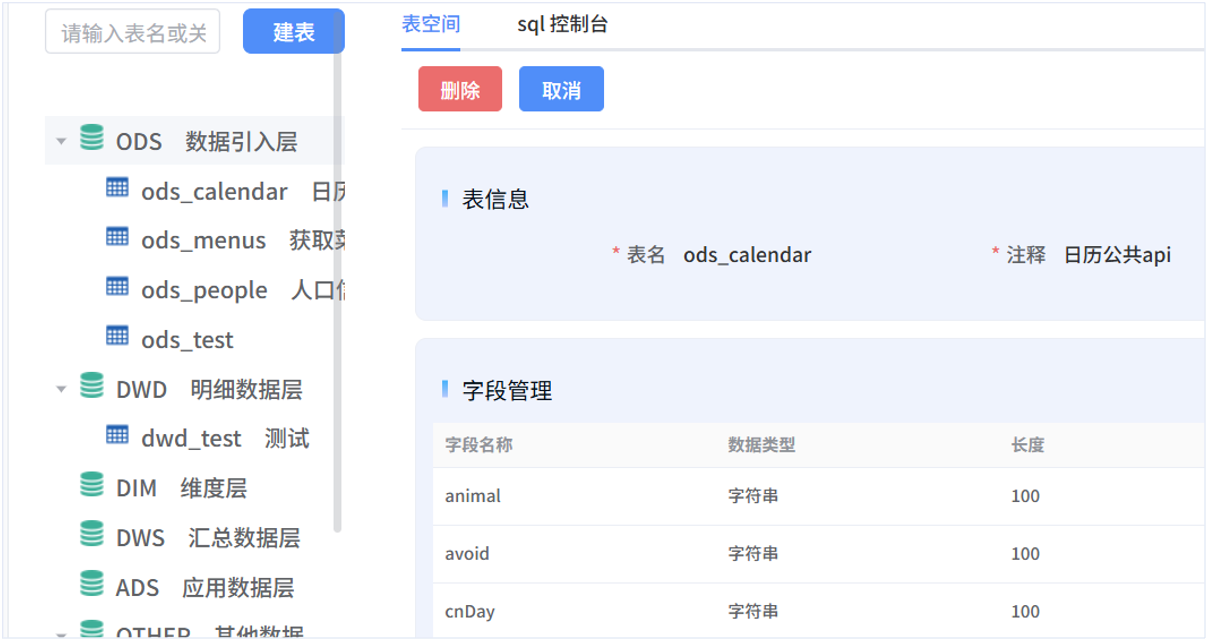
Task: Select the ods_calendar table icon
Action: coord(117,189)
